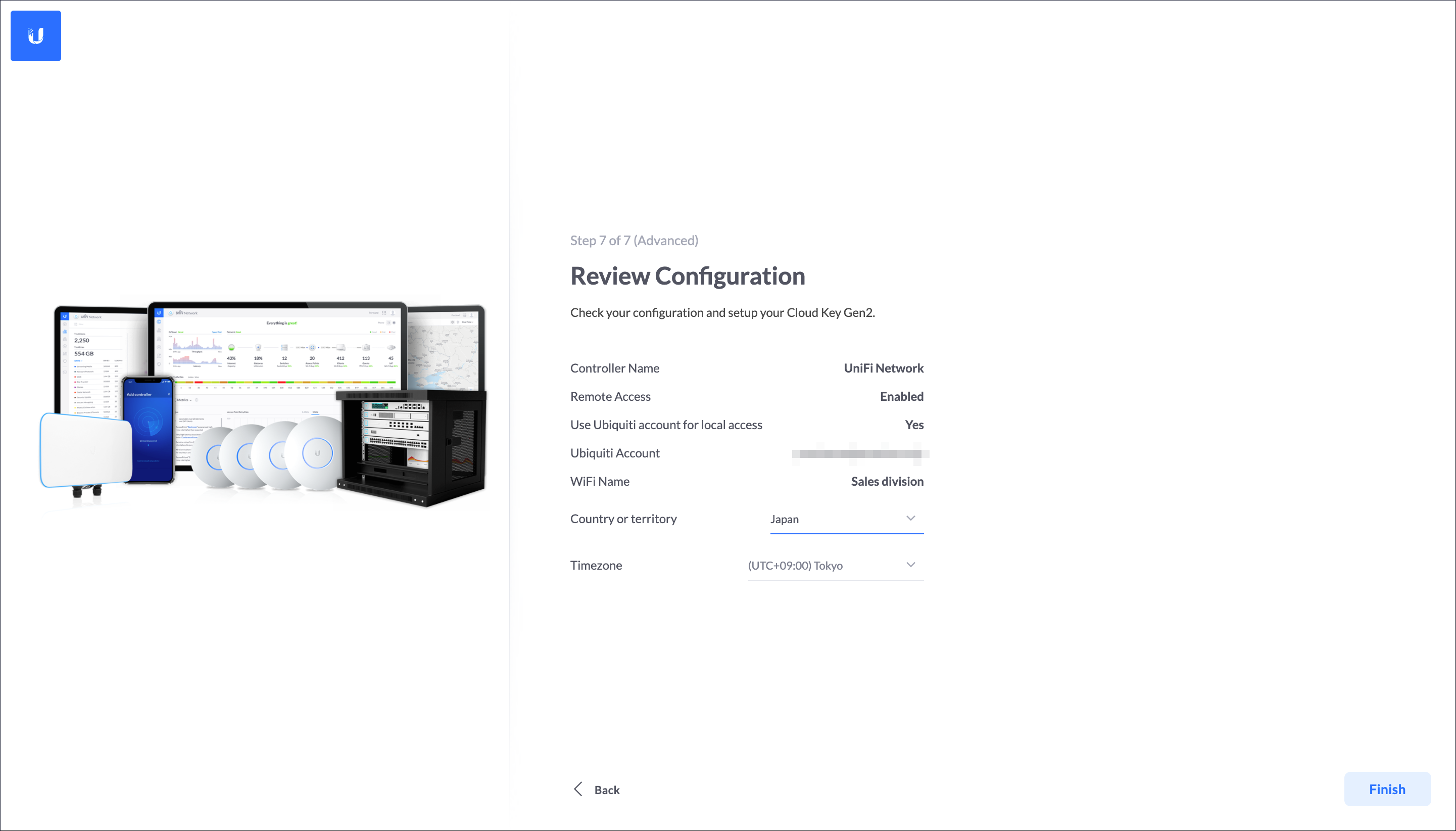Screen dimensions: 1456x831
Task: Open the Timezone dropdown showing Tokyo
Action: [836, 566]
